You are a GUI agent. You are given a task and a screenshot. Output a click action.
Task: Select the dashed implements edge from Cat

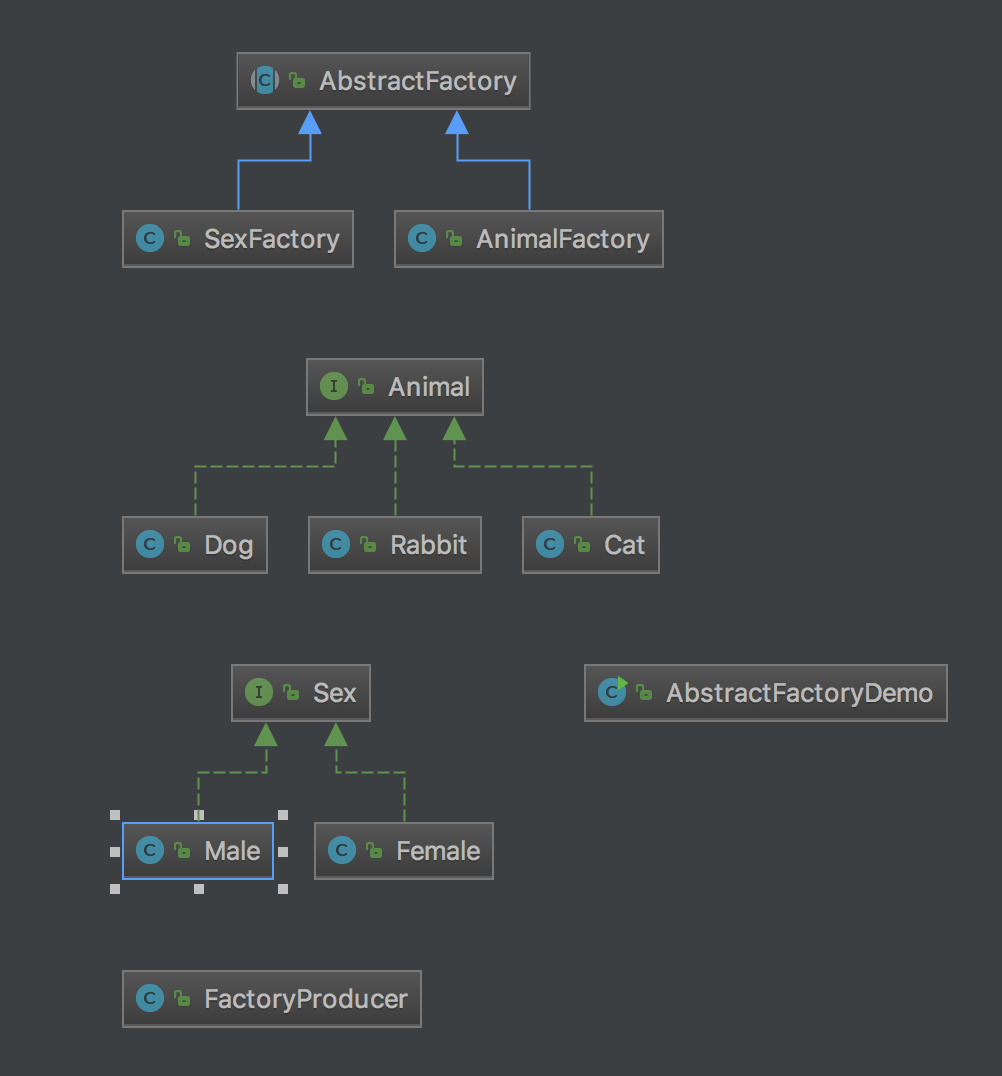(523, 467)
